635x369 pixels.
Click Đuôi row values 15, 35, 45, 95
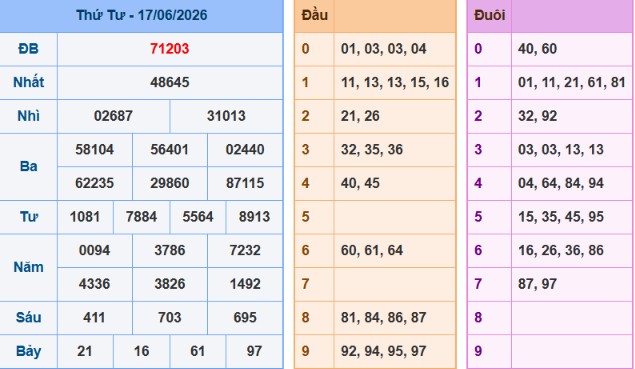(x=561, y=217)
